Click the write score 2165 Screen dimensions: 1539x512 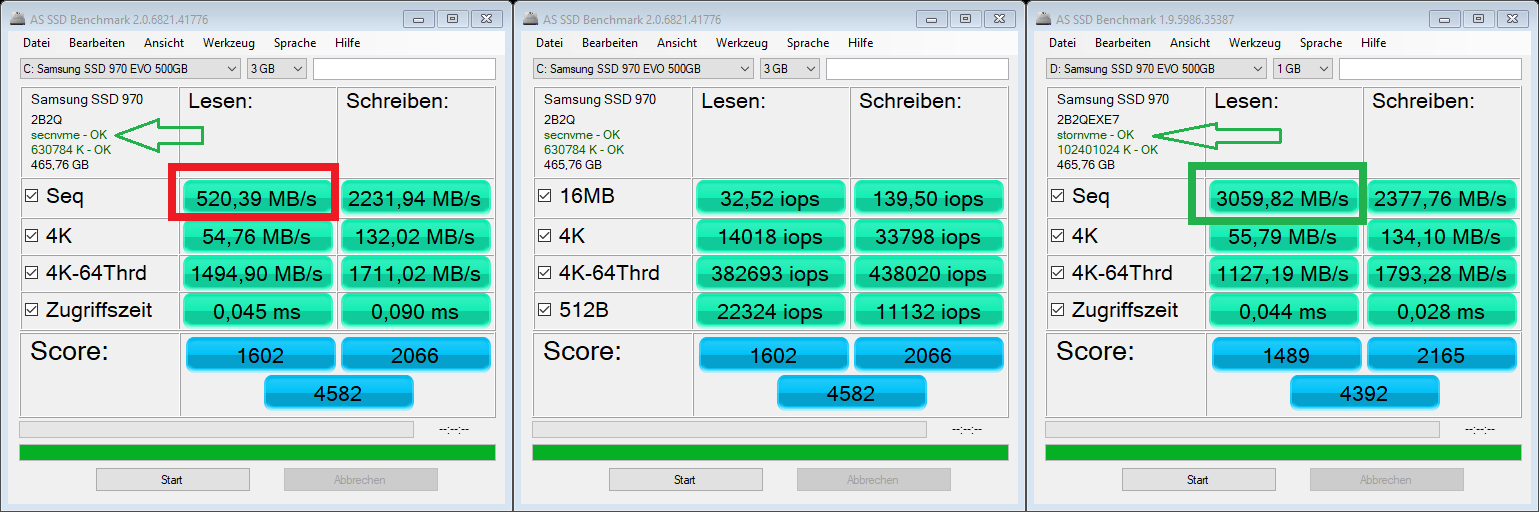[x=1442, y=355]
